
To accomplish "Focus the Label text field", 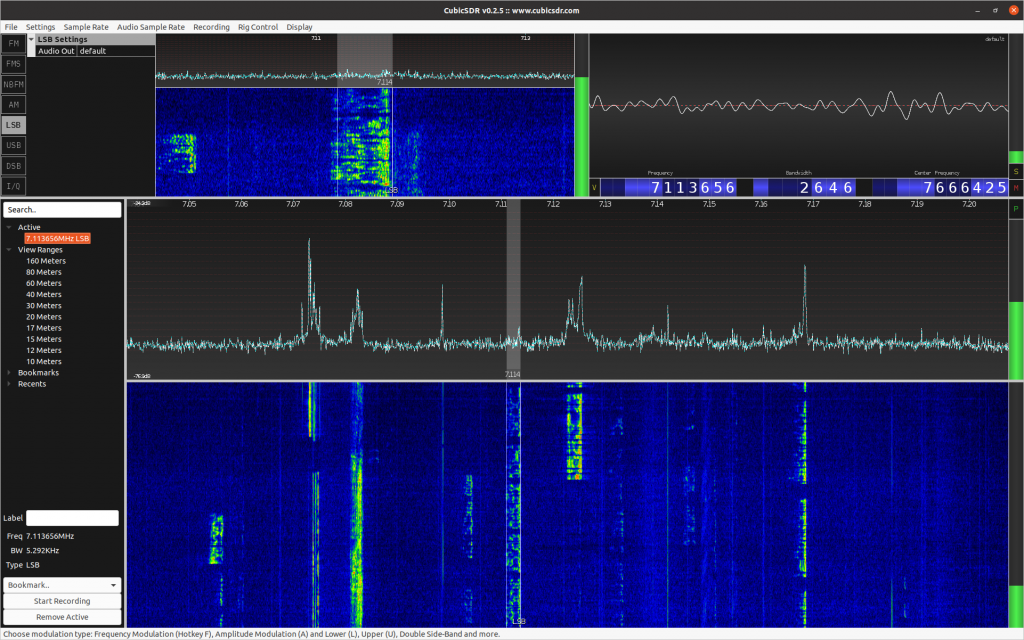I will pos(72,518).
